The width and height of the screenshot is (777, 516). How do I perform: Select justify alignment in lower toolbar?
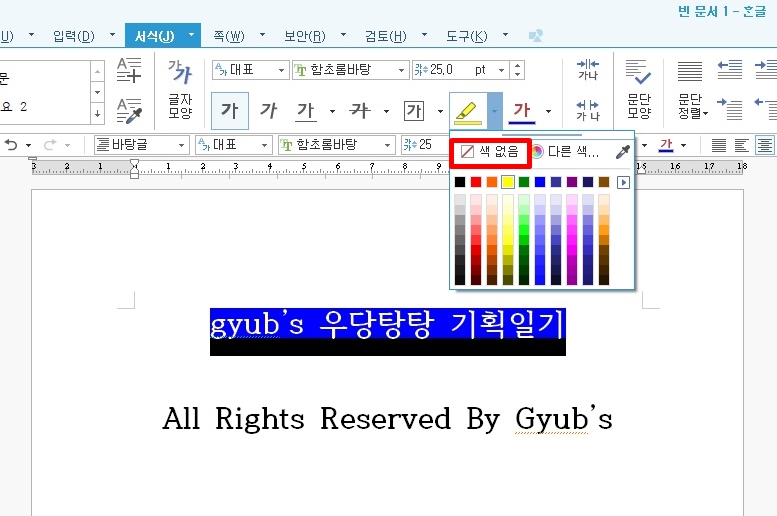click(719, 145)
